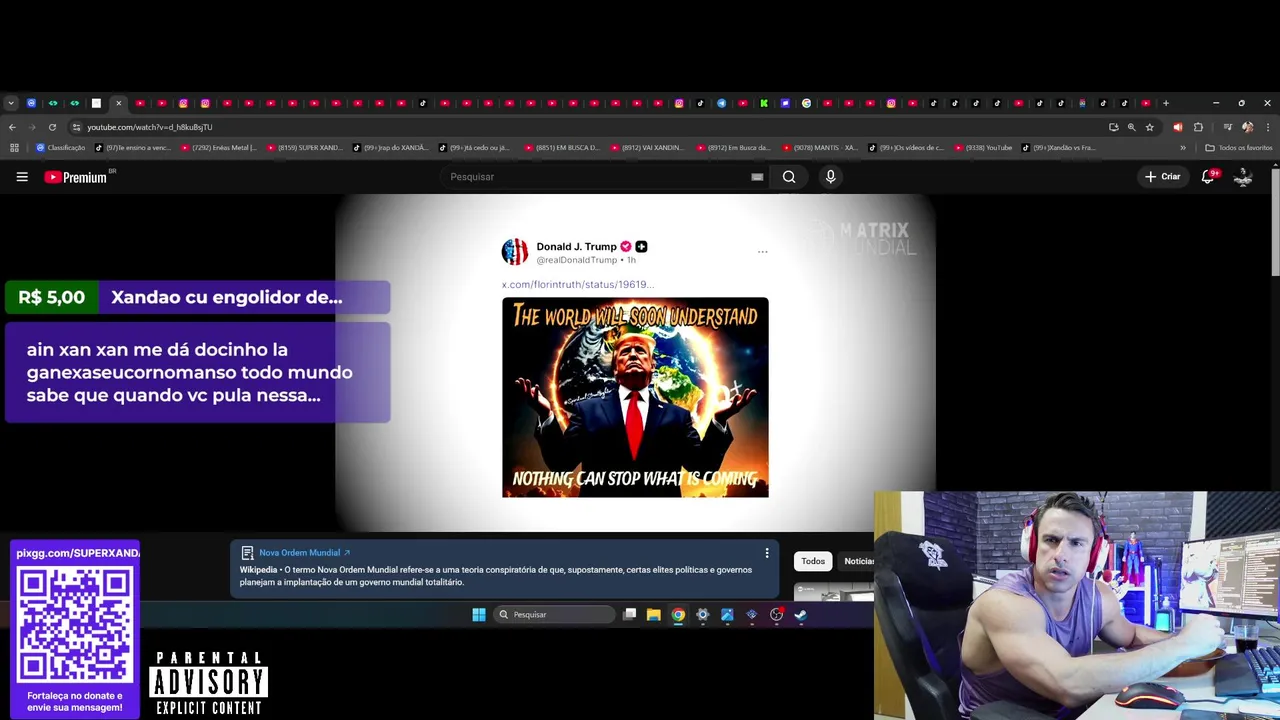Open the '(9338) YouTube' bookmark
This screenshot has width=1280, height=720.
coord(983,148)
